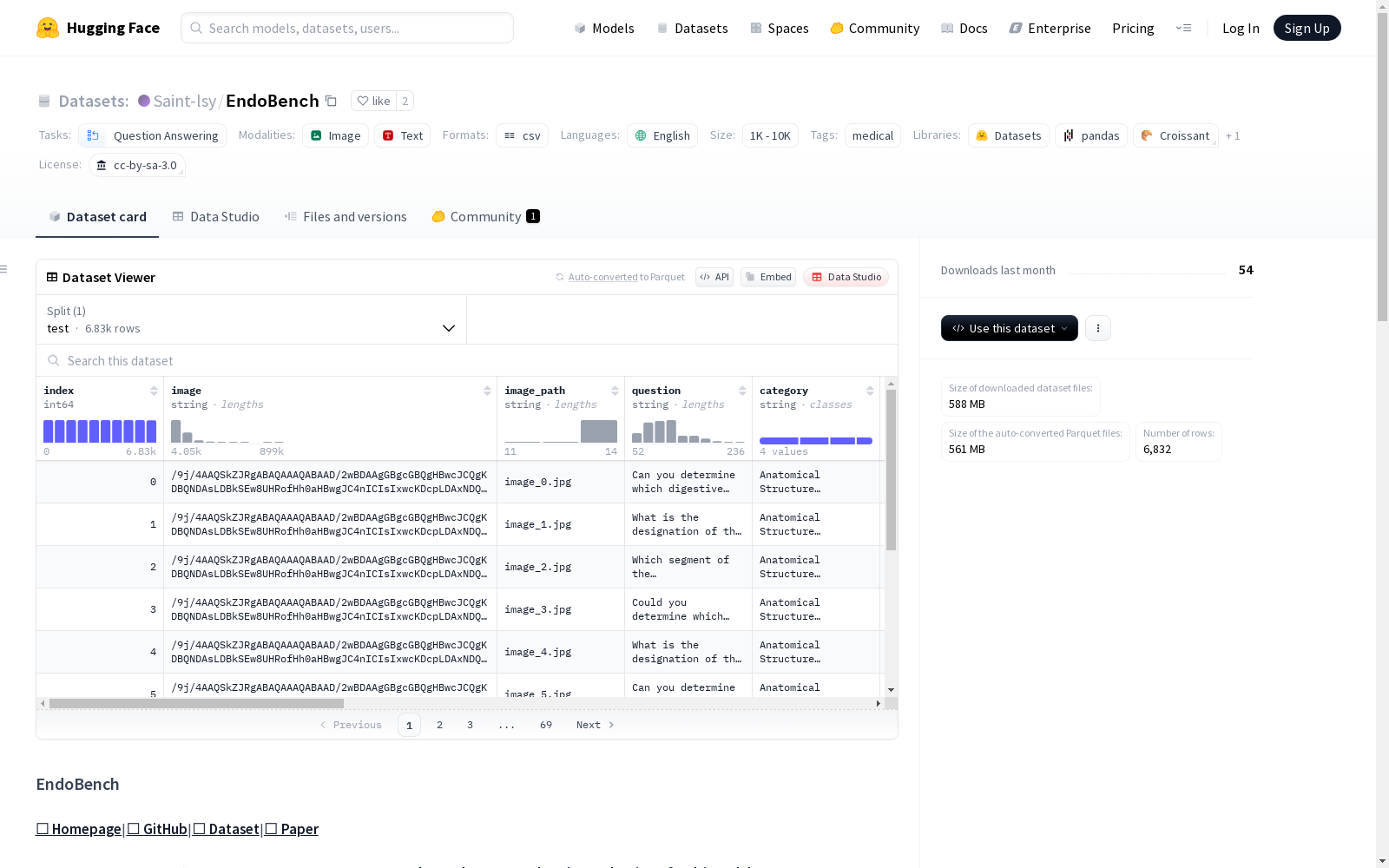Viewport: 1389px width, 868px height.
Task: Switch to the Community tab with 1 discussion
Action: 485,217
